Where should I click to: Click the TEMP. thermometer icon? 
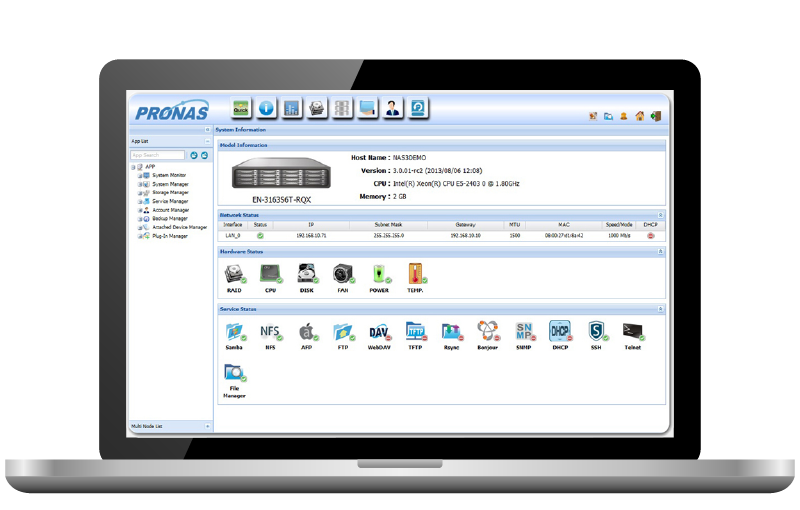click(x=415, y=273)
